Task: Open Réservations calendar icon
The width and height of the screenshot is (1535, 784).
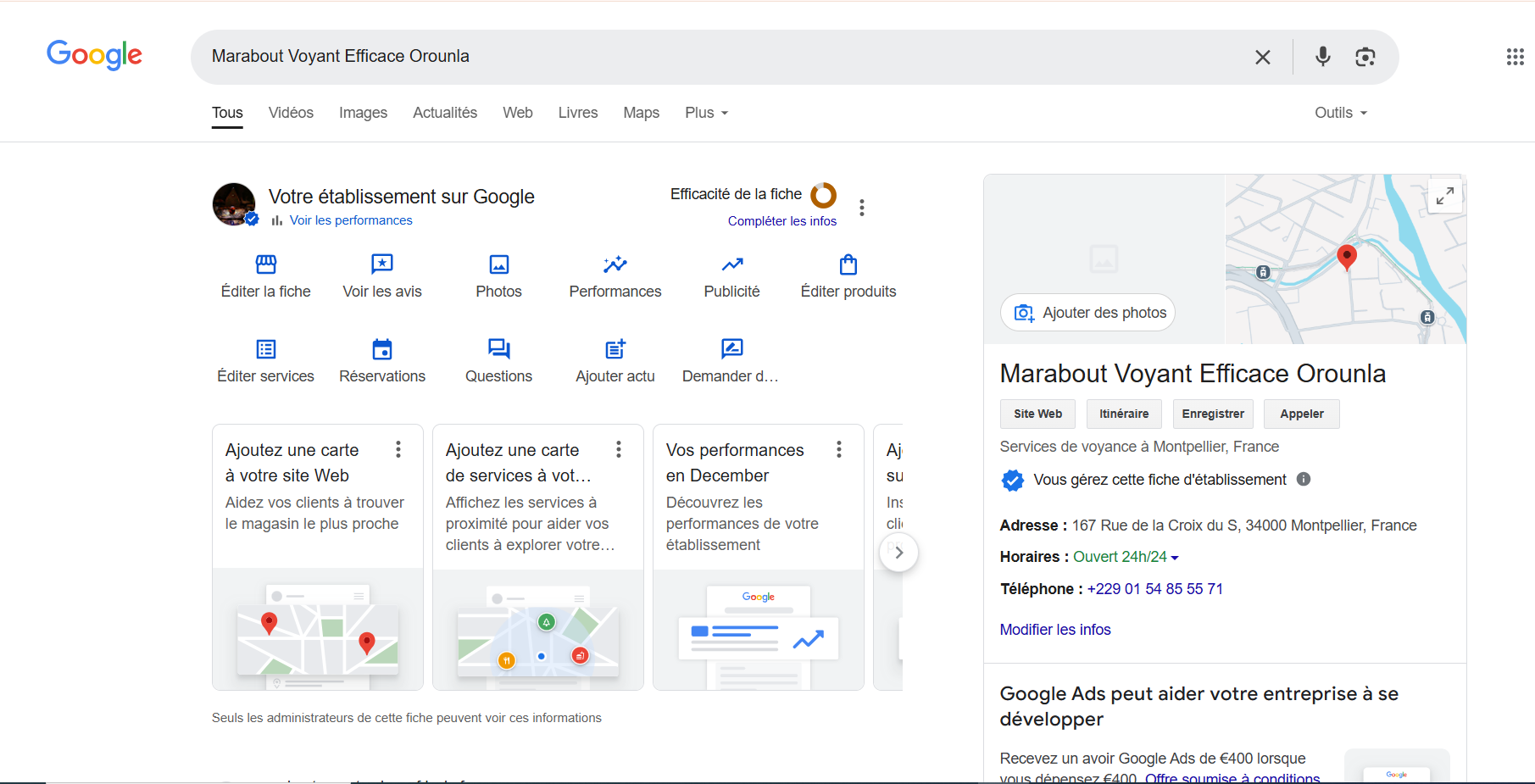Action: tap(381, 349)
